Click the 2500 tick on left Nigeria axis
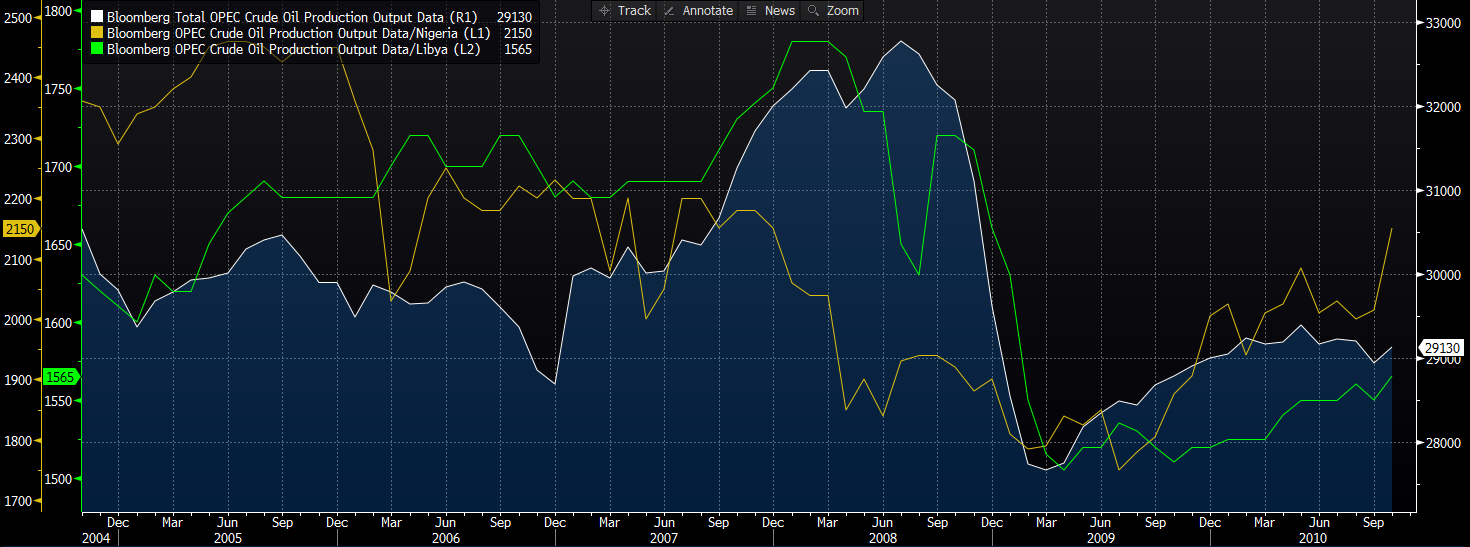This screenshot has width=1470, height=547. pos(18,17)
